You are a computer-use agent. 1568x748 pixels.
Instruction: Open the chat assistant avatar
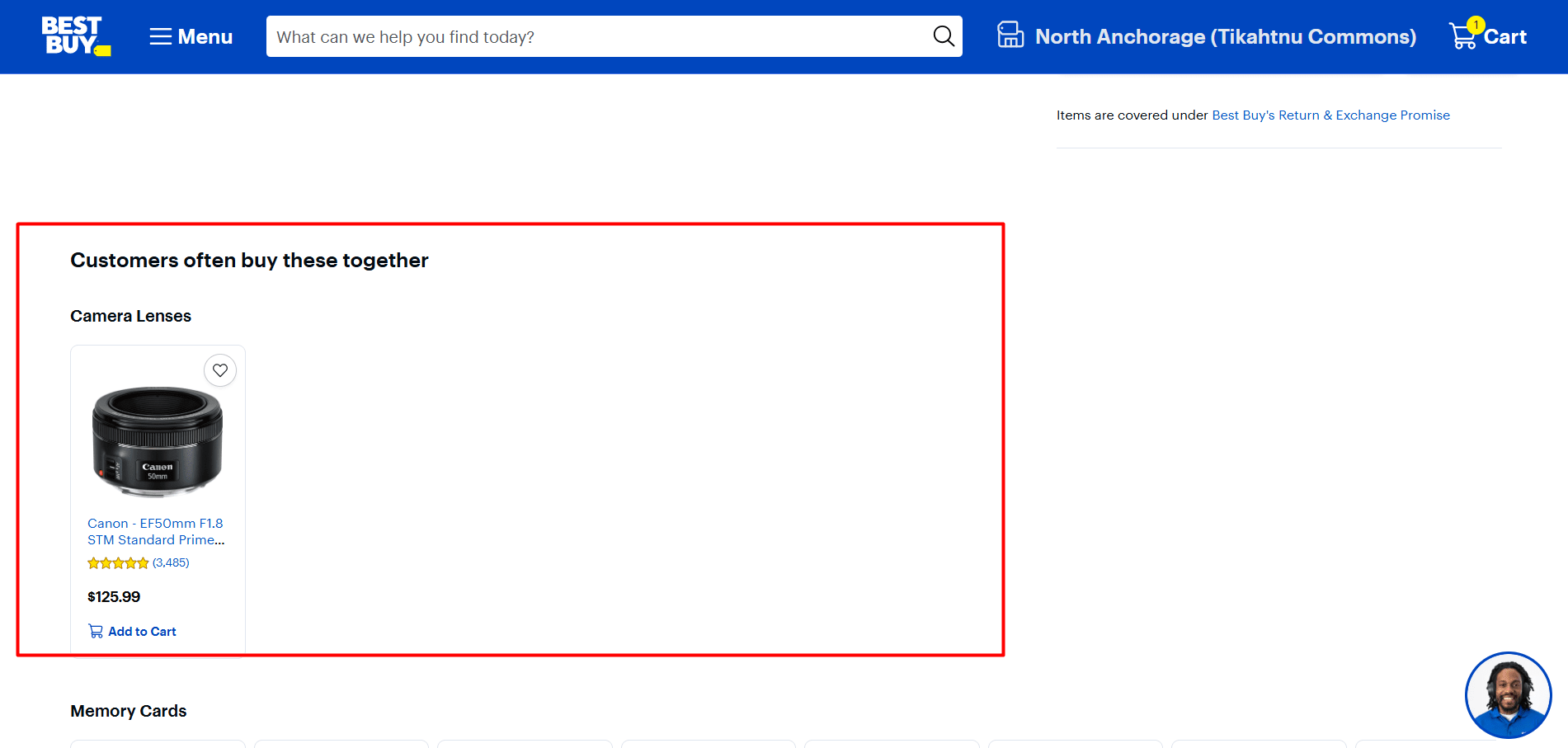tap(1508, 695)
